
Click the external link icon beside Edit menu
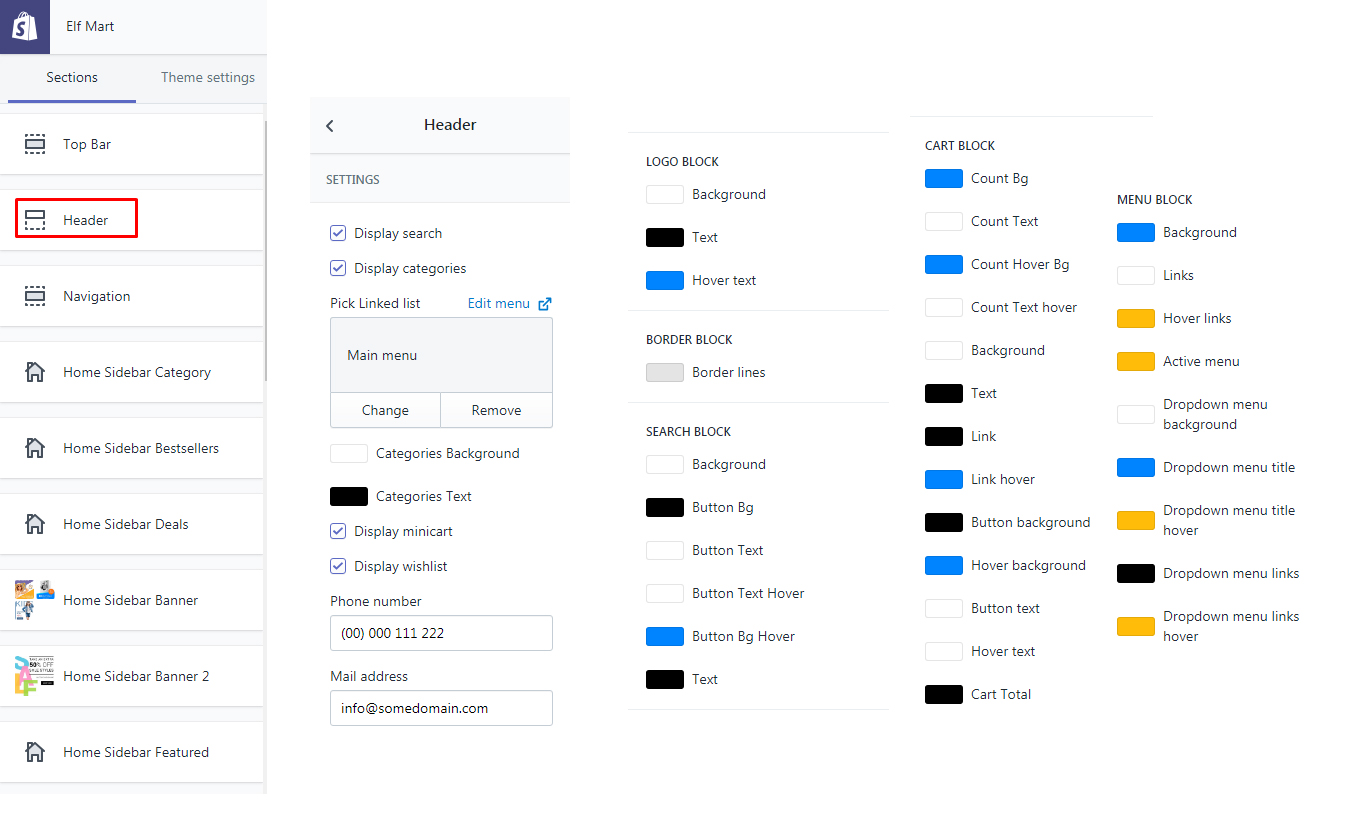point(543,302)
